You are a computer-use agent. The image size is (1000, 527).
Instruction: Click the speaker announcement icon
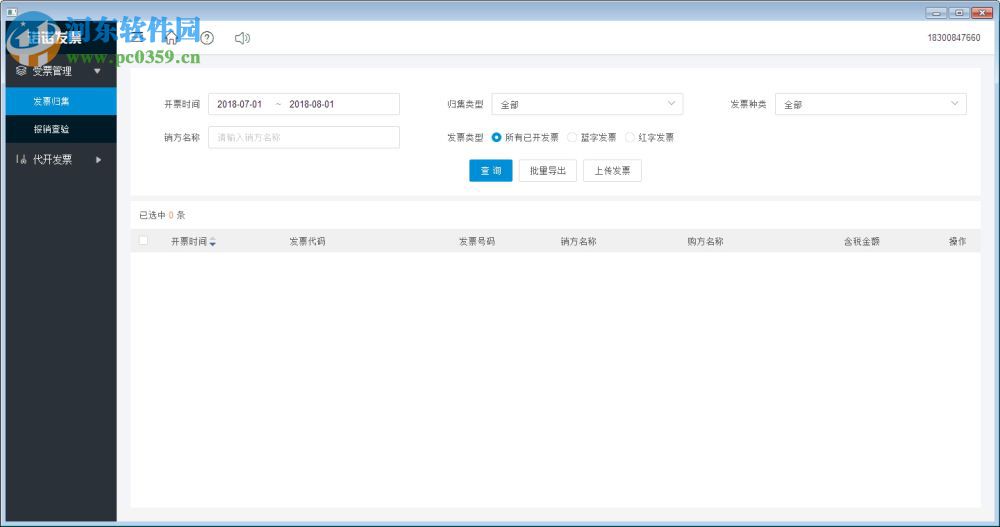coord(242,38)
